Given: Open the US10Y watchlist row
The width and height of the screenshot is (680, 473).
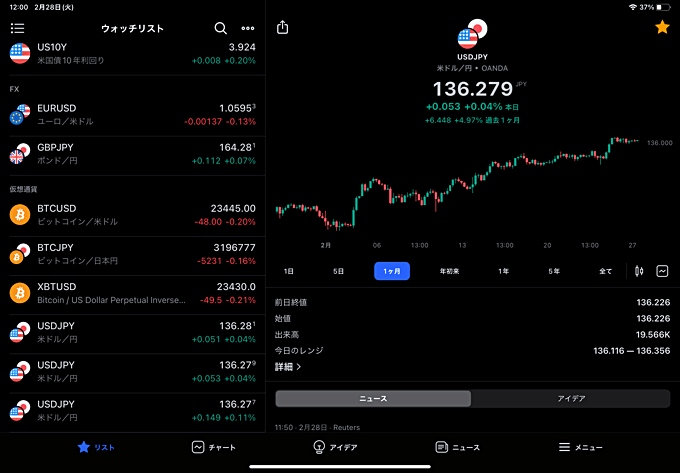Looking at the screenshot, I should point(133,54).
